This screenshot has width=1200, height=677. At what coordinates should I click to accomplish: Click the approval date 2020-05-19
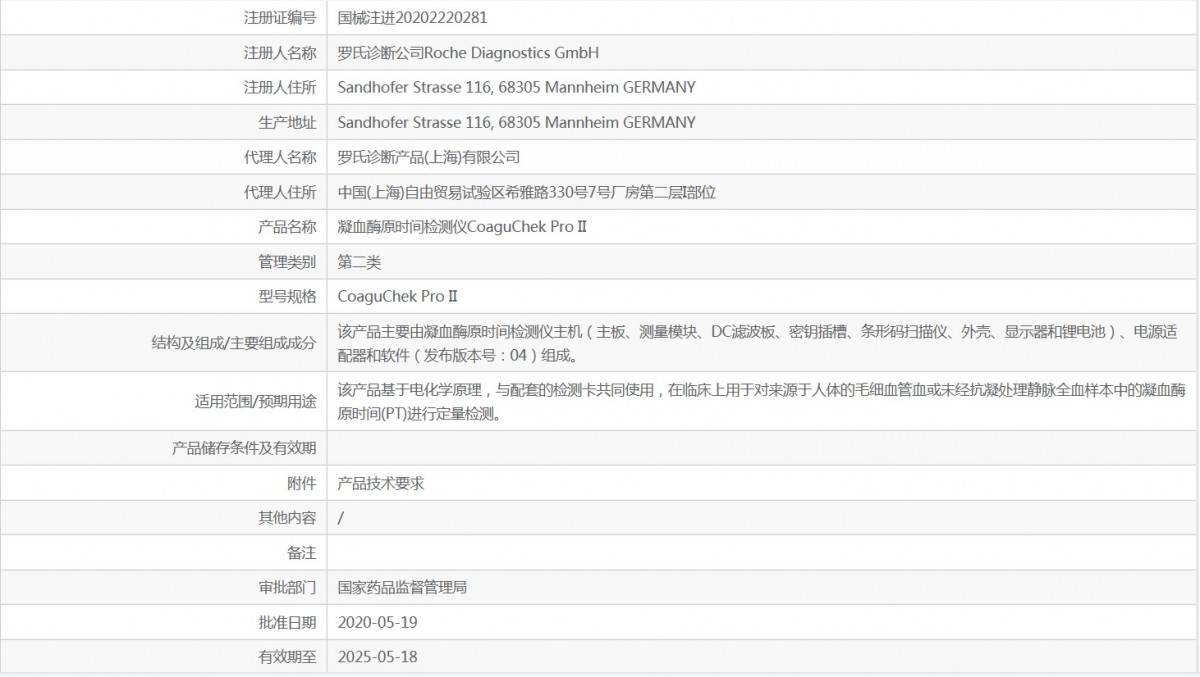pos(377,622)
